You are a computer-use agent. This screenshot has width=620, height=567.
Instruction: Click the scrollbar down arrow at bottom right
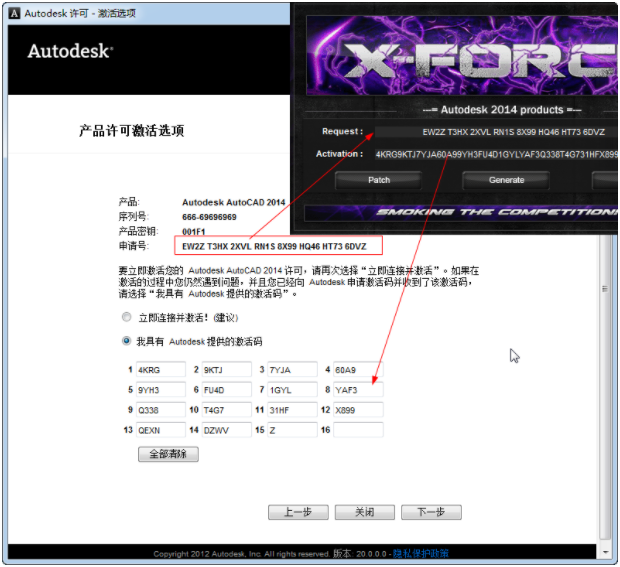click(605, 552)
